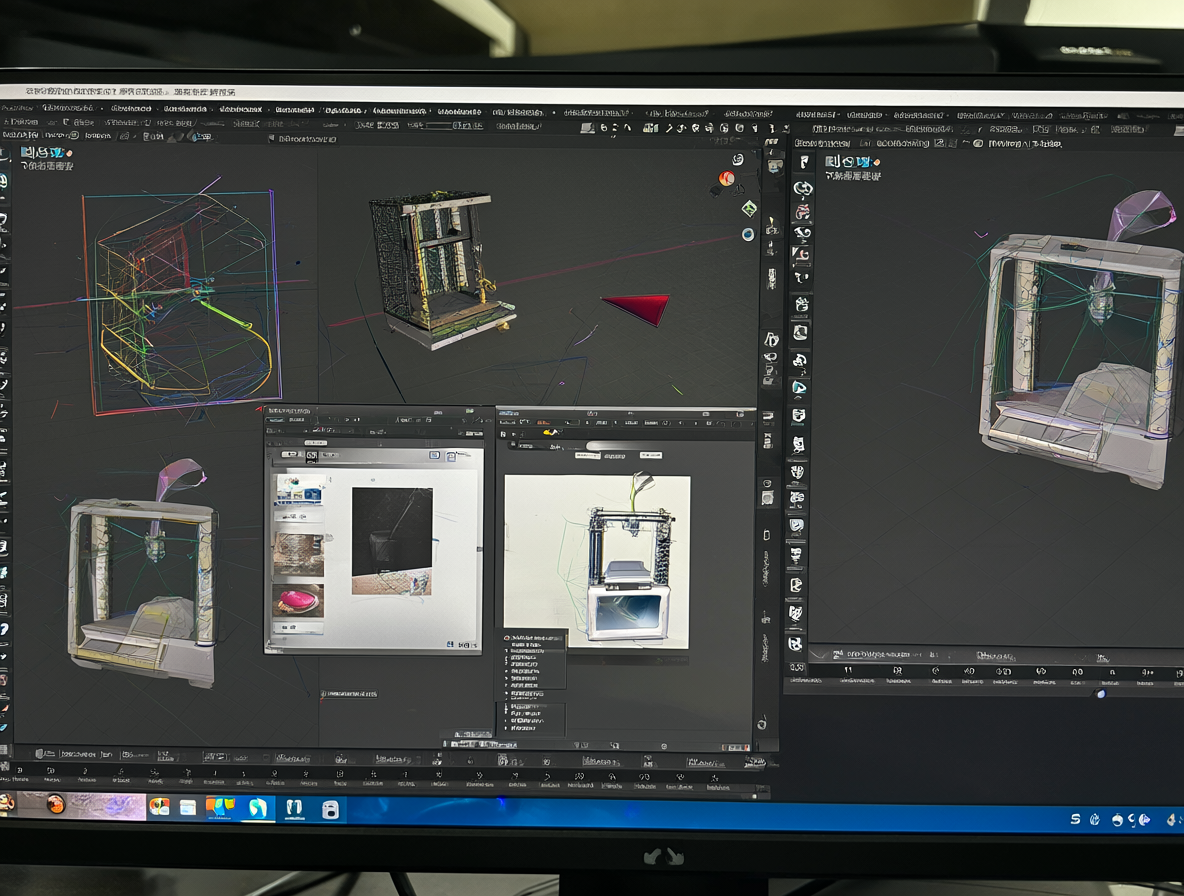Open the brown textured thumbnail in image browser
The height and width of the screenshot is (896, 1184).
tap(298, 555)
